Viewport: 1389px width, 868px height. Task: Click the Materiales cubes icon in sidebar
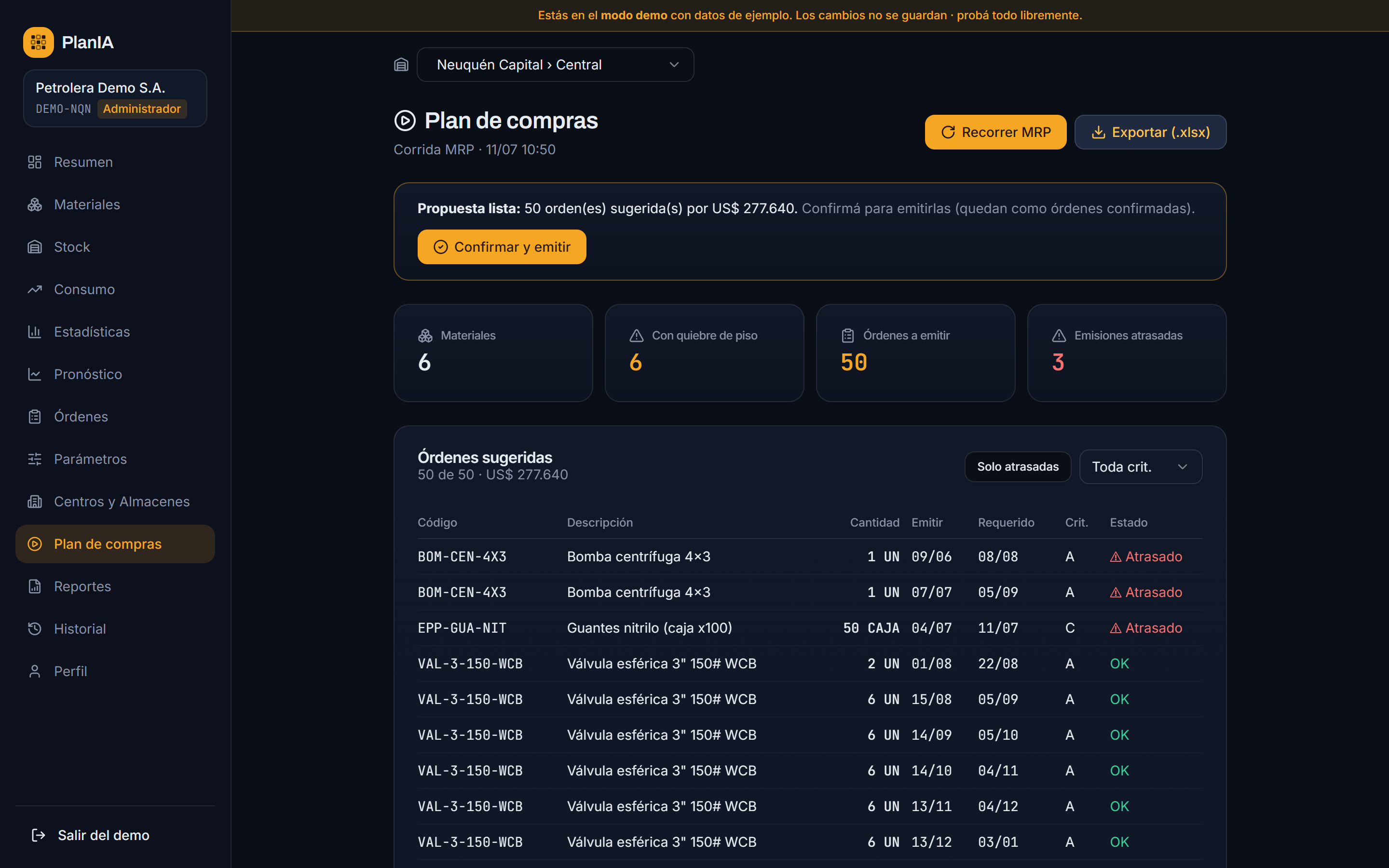[34, 204]
